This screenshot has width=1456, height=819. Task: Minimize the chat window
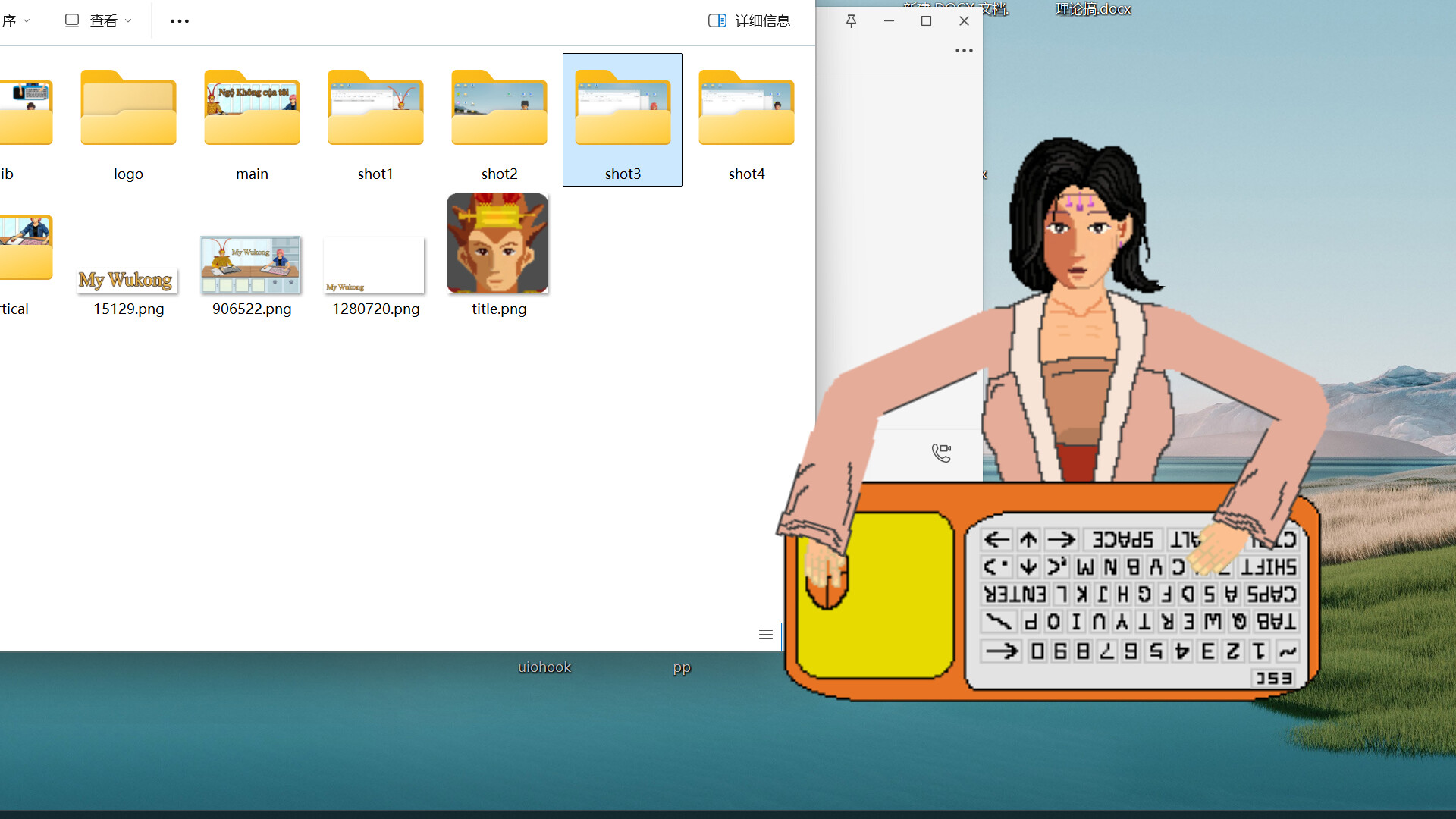pyautogui.click(x=889, y=20)
